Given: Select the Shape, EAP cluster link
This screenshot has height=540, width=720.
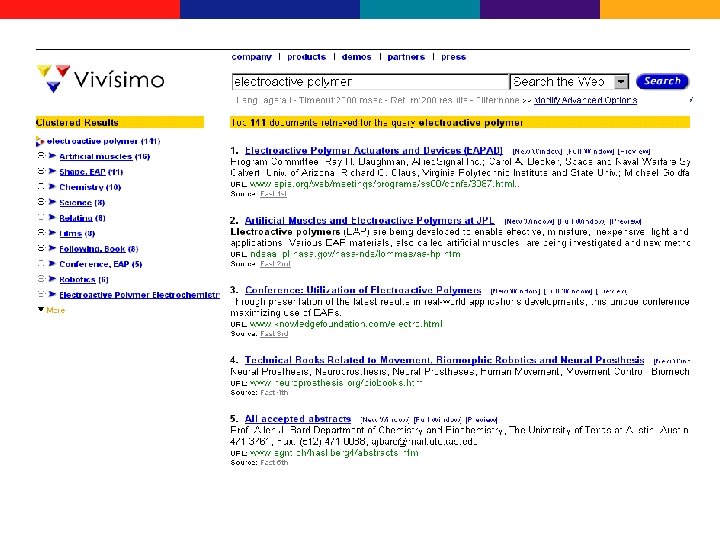Looking at the screenshot, I should (82, 172).
